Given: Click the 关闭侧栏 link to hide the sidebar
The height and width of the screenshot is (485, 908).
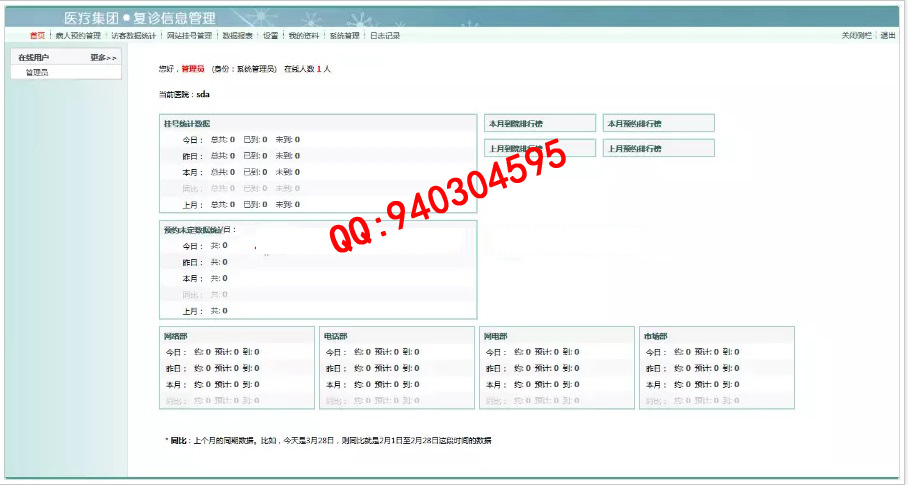Looking at the screenshot, I should coord(857,35).
